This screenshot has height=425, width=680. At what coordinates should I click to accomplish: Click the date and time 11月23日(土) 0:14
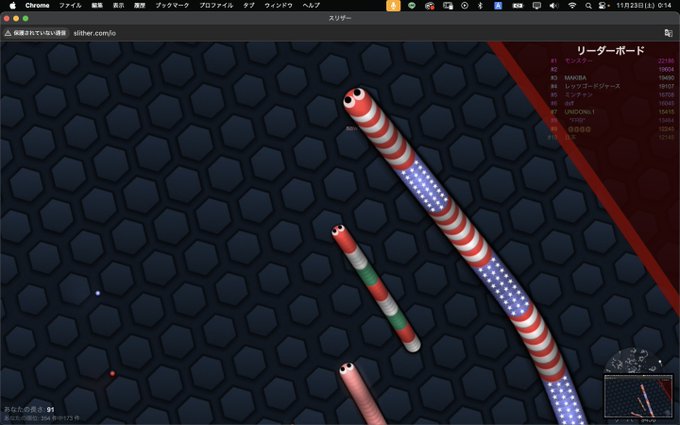pos(644,6)
